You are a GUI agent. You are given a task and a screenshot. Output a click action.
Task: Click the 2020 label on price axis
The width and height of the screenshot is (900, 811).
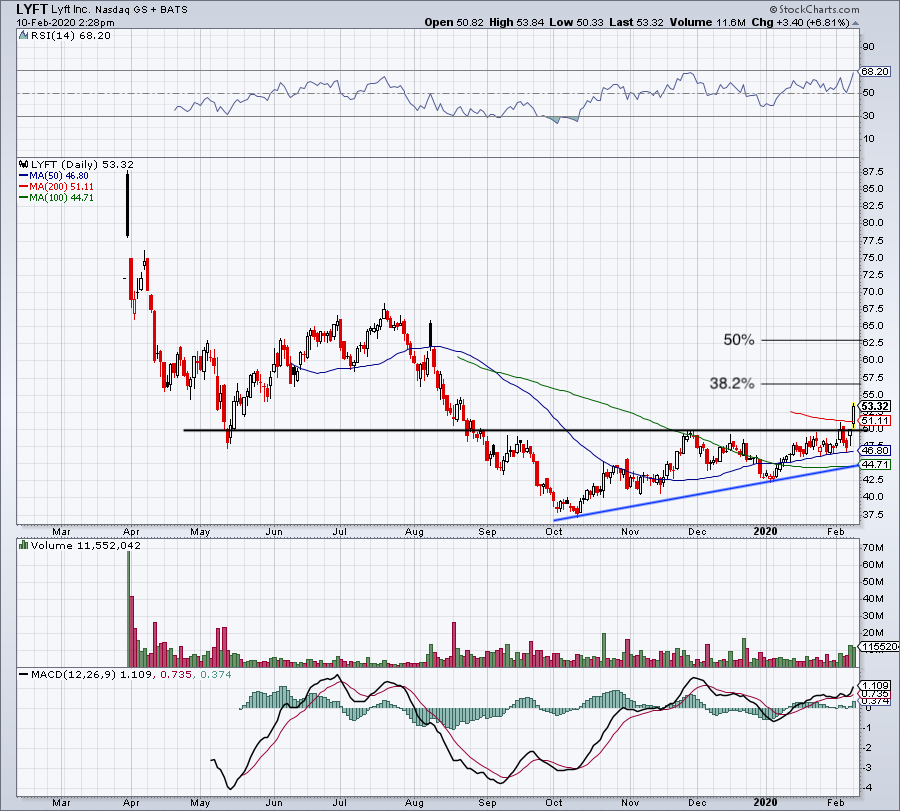click(765, 531)
